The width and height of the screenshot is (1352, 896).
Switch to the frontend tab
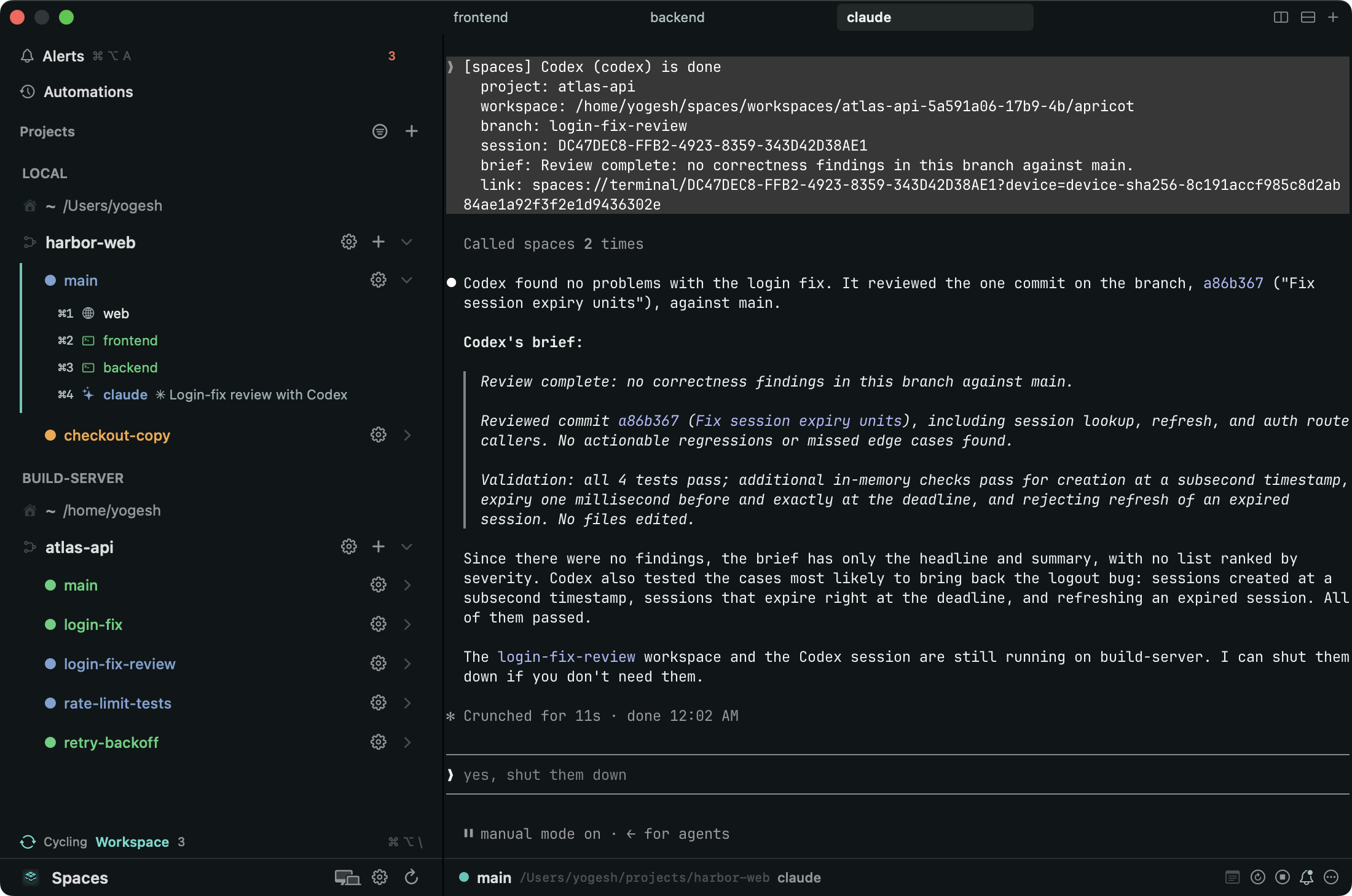pyautogui.click(x=481, y=17)
